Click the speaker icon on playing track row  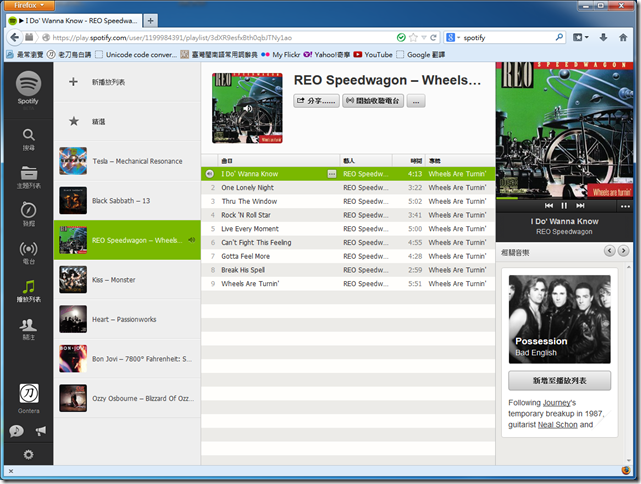point(210,174)
